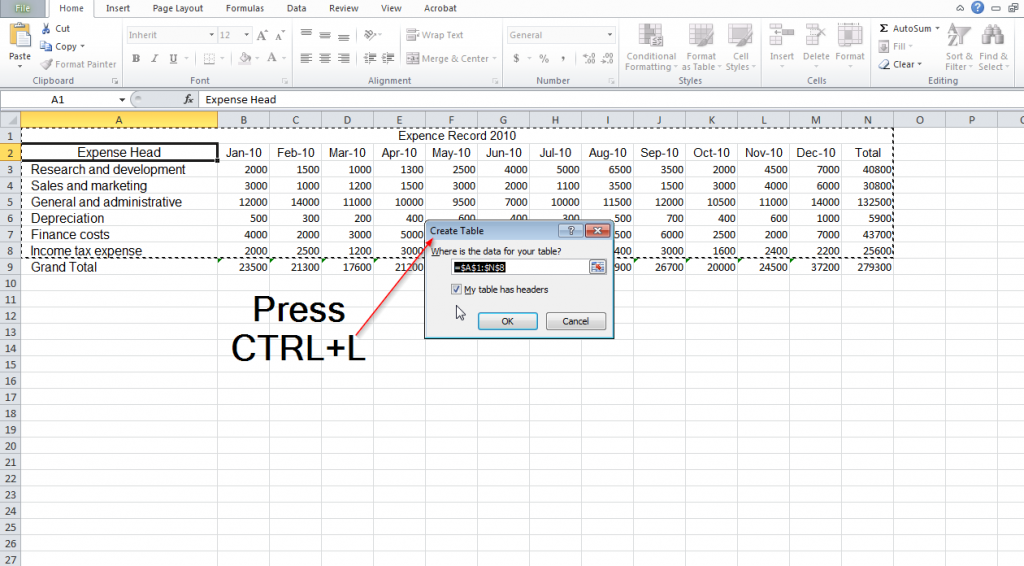Image resolution: width=1024 pixels, height=566 pixels.
Task: Click the AutoSum sigma icon
Action: [884, 29]
